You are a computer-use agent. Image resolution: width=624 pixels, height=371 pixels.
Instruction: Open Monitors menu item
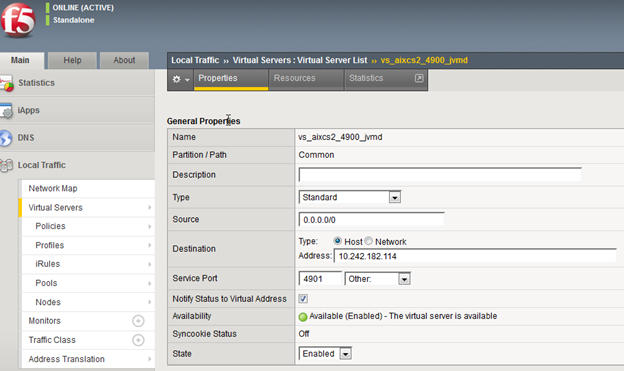88,321
